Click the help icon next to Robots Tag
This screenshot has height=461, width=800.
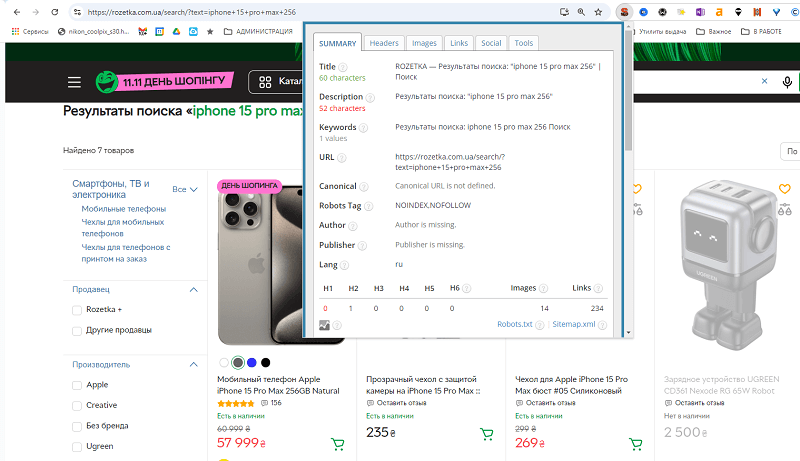pyautogui.click(x=368, y=206)
